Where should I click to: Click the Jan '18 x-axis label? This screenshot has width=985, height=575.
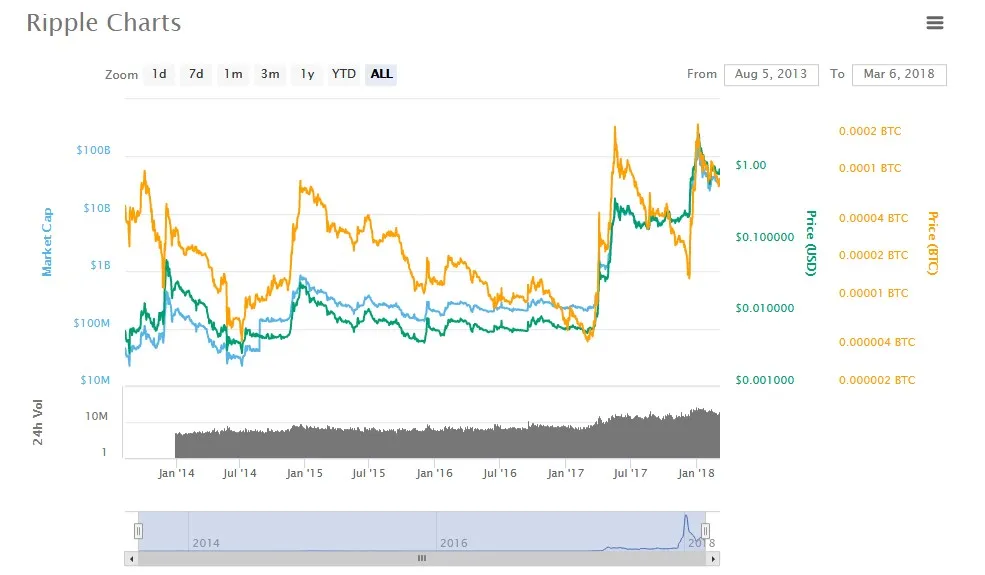[x=695, y=473]
